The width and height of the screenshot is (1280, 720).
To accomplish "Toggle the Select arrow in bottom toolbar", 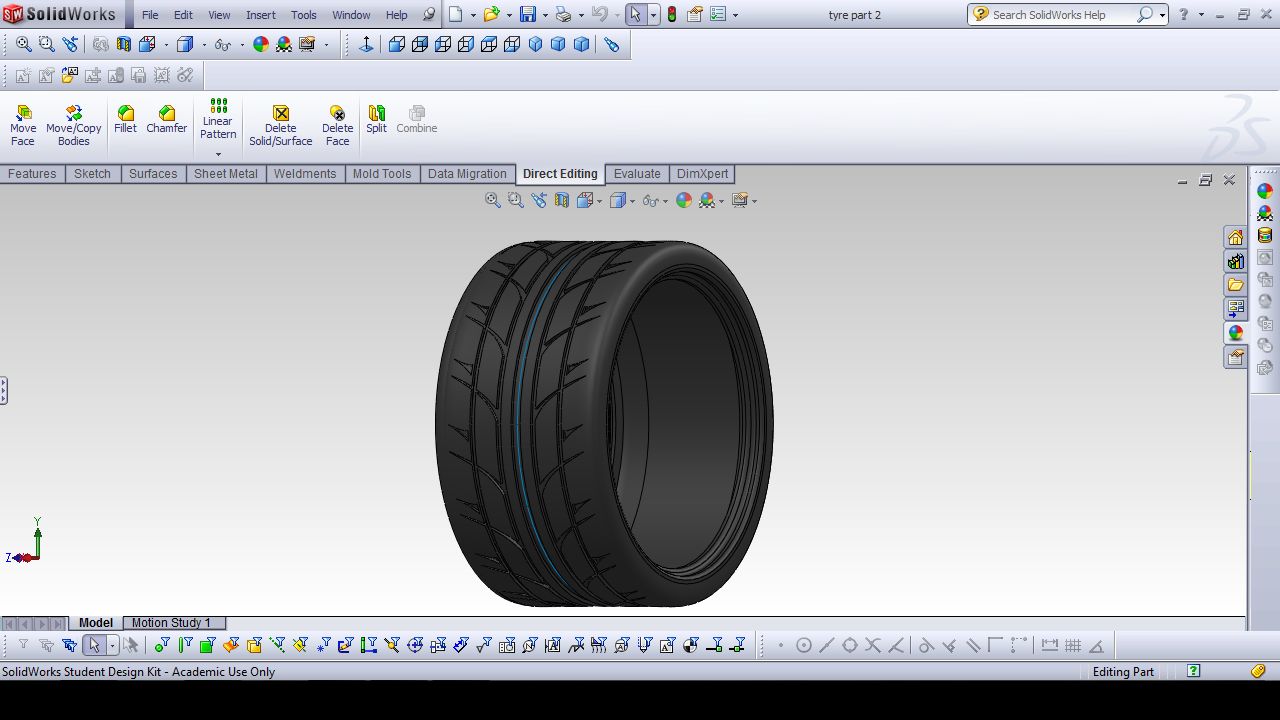I will [x=94, y=646].
